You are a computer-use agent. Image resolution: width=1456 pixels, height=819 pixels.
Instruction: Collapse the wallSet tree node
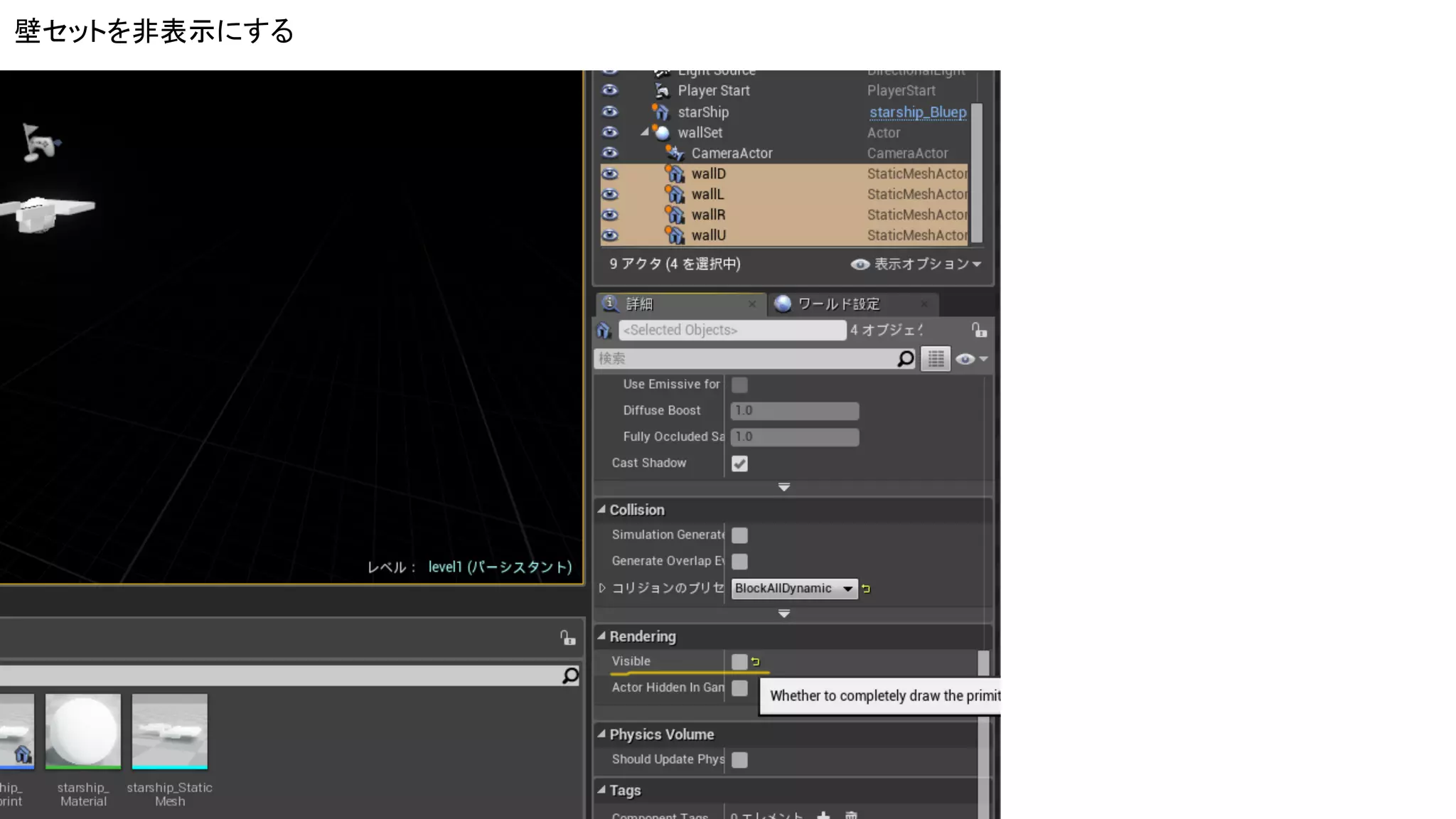644,132
